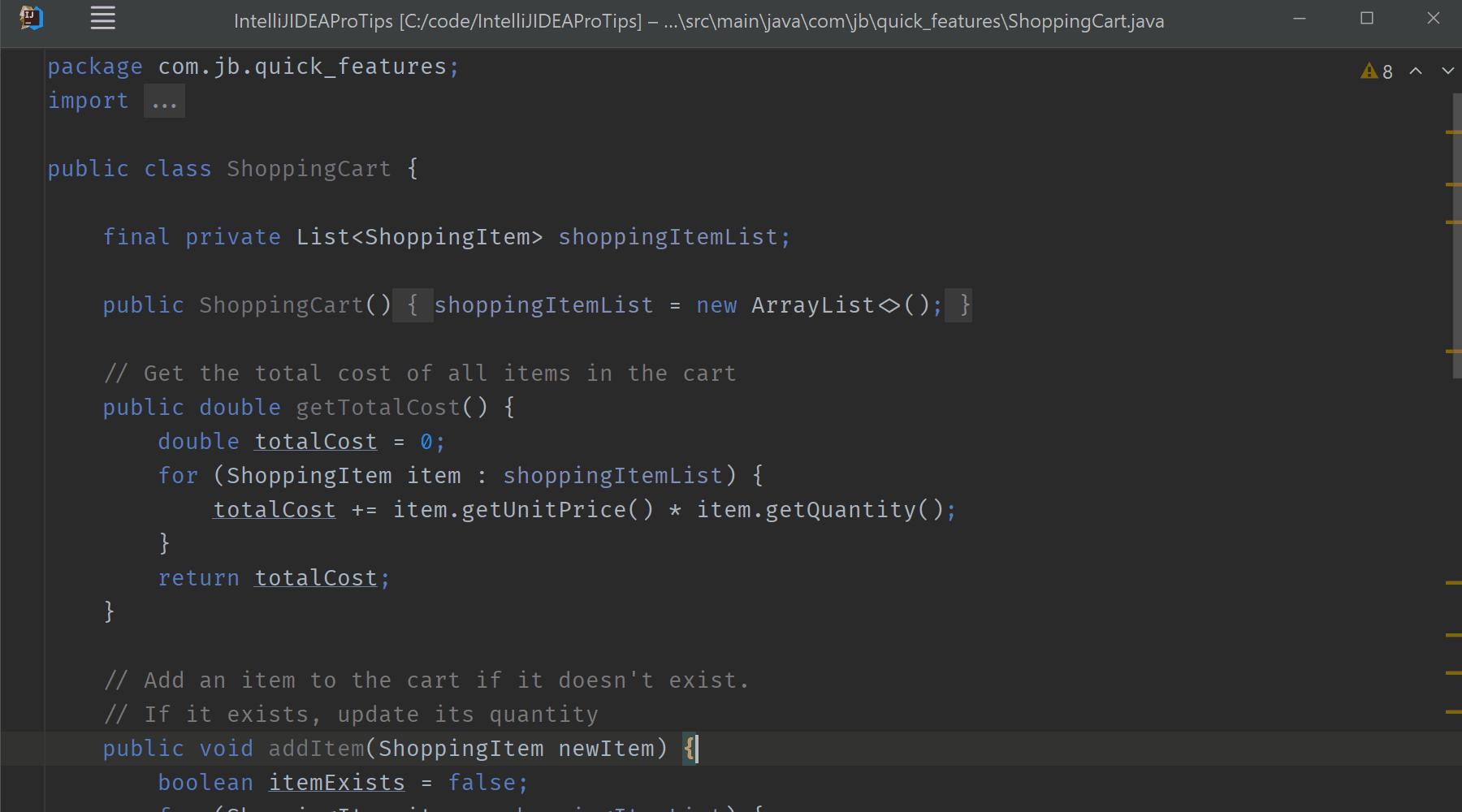Click the itemExists boolean declaration
Image resolution: width=1462 pixels, height=812 pixels.
[x=336, y=782]
